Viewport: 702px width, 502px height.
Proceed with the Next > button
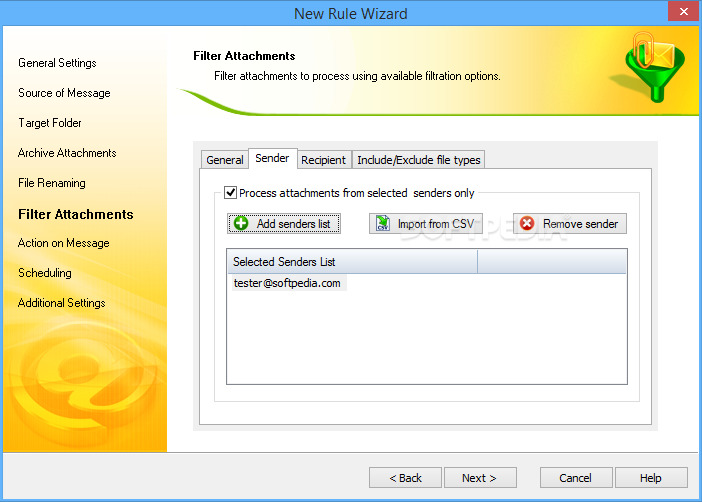pyautogui.click(x=480, y=478)
